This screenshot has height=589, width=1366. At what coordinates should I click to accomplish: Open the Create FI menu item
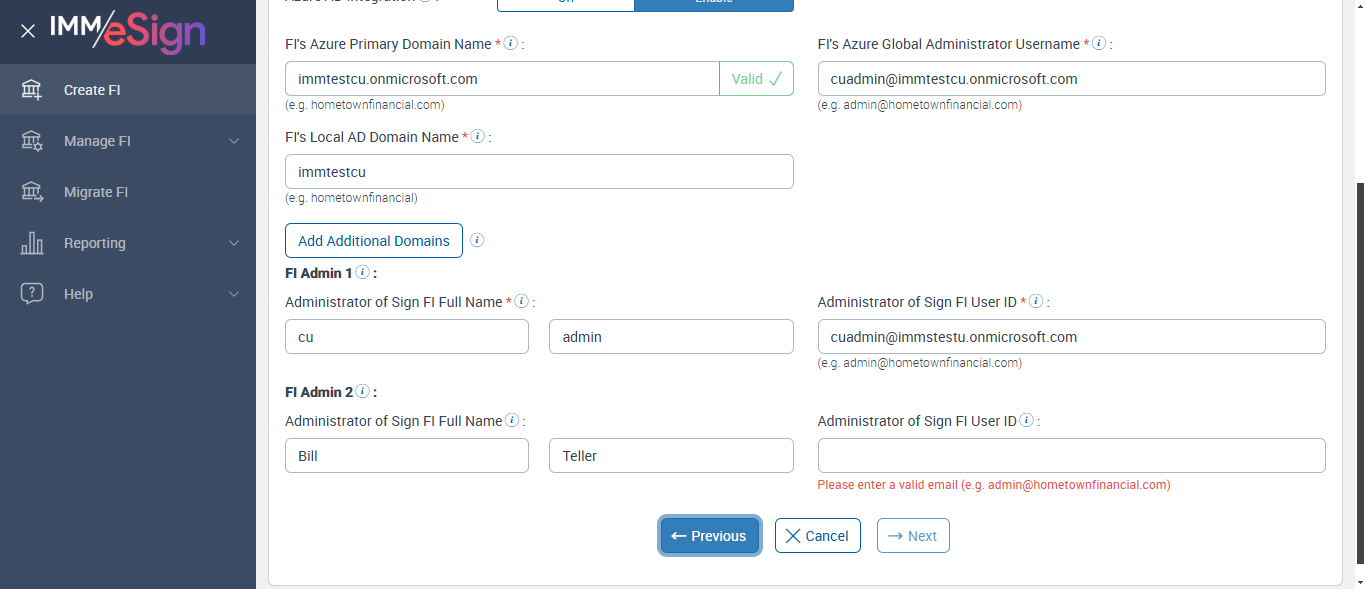(92, 90)
